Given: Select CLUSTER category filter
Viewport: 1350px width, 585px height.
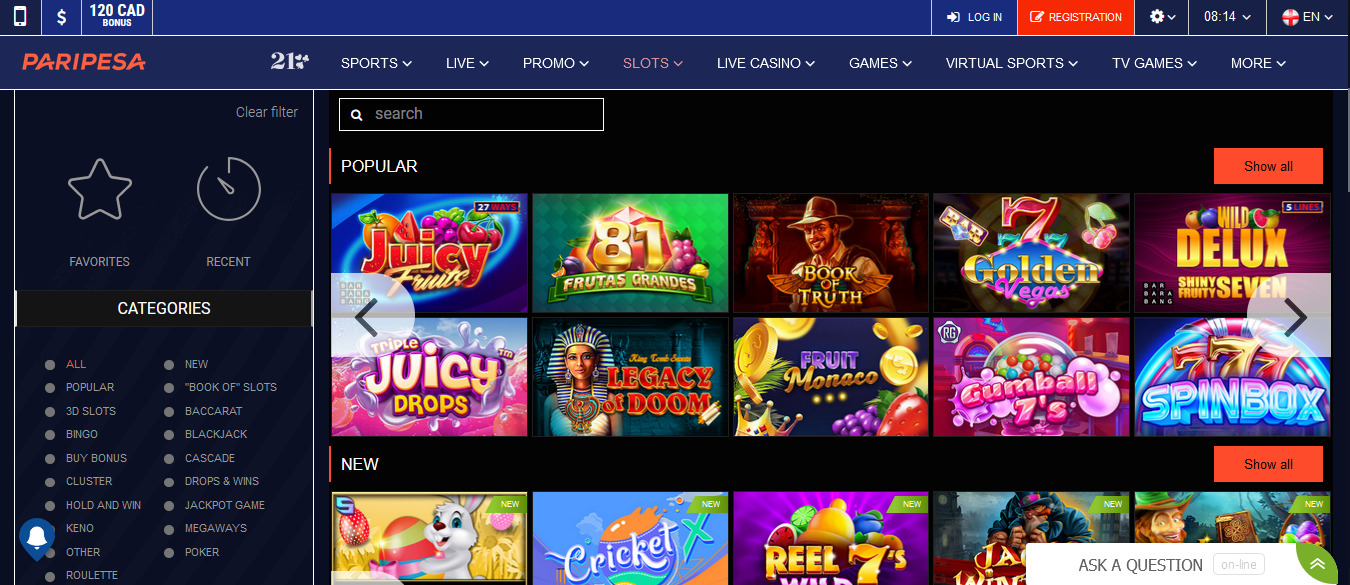Looking at the screenshot, I should 89,481.
